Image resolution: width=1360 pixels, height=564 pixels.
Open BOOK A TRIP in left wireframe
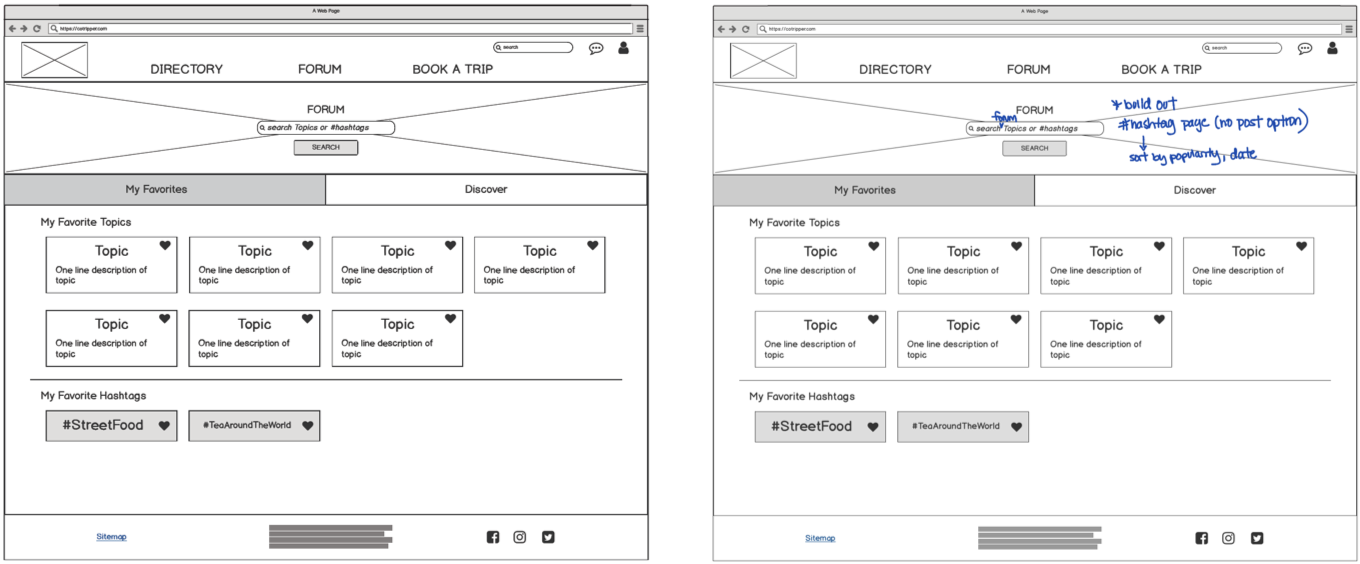tap(453, 69)
